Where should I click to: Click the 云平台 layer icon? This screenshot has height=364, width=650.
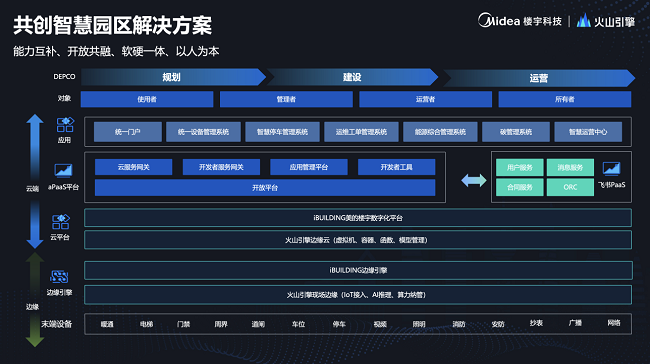pos(61,221)
